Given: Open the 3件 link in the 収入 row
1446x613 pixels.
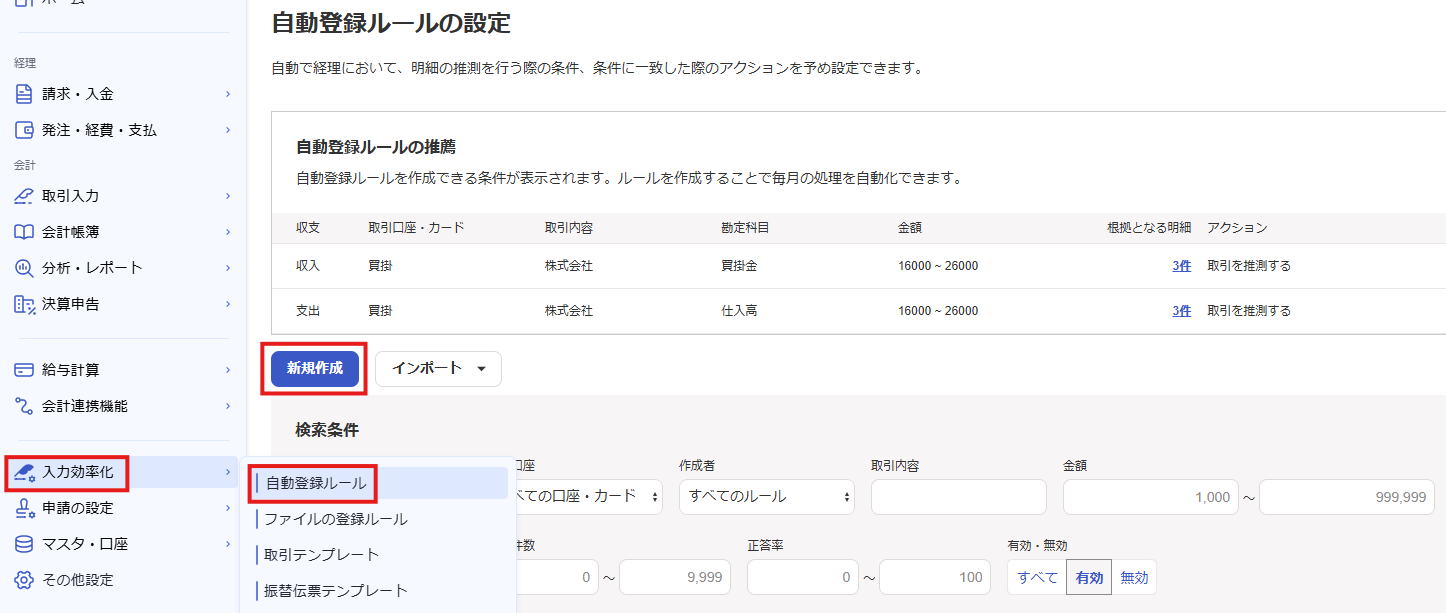Looking at the screenshot, I should [1181, 266].
